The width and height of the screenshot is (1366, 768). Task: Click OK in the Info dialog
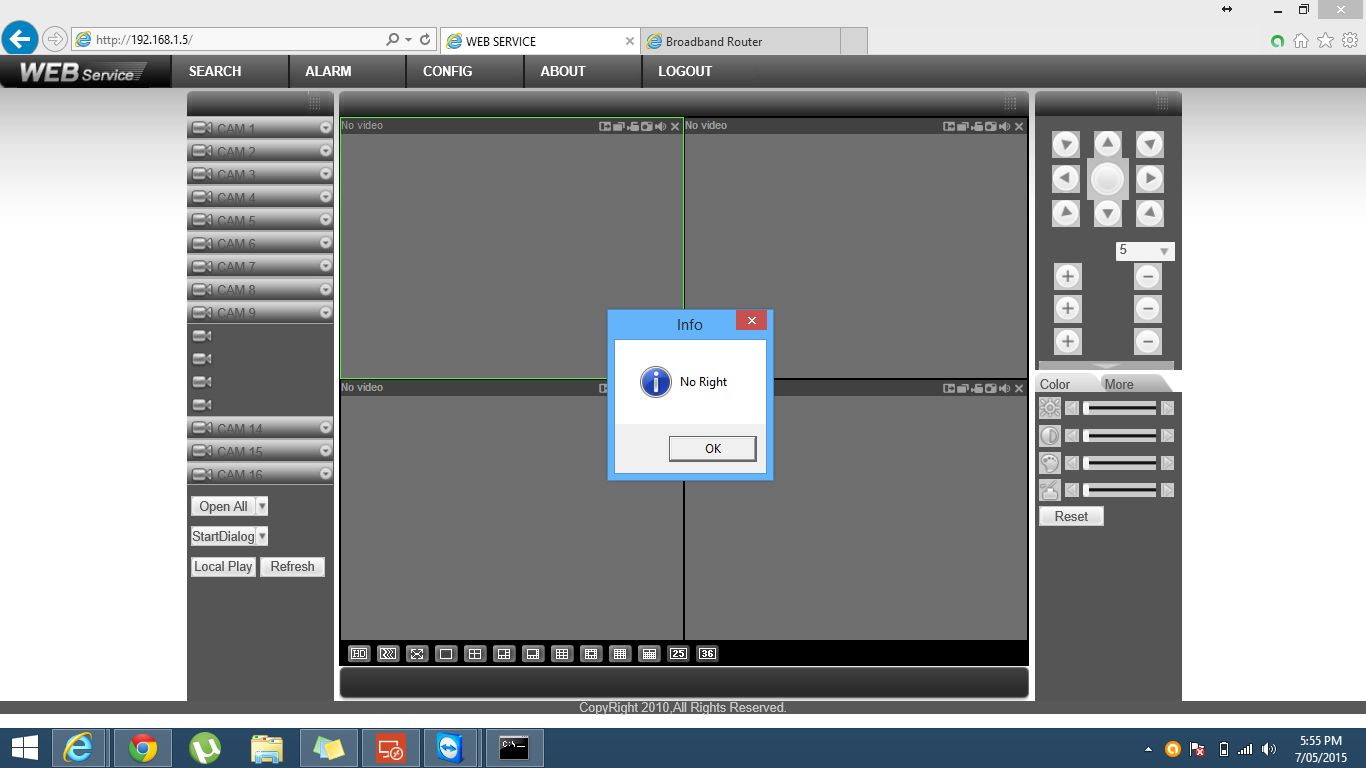712,449
